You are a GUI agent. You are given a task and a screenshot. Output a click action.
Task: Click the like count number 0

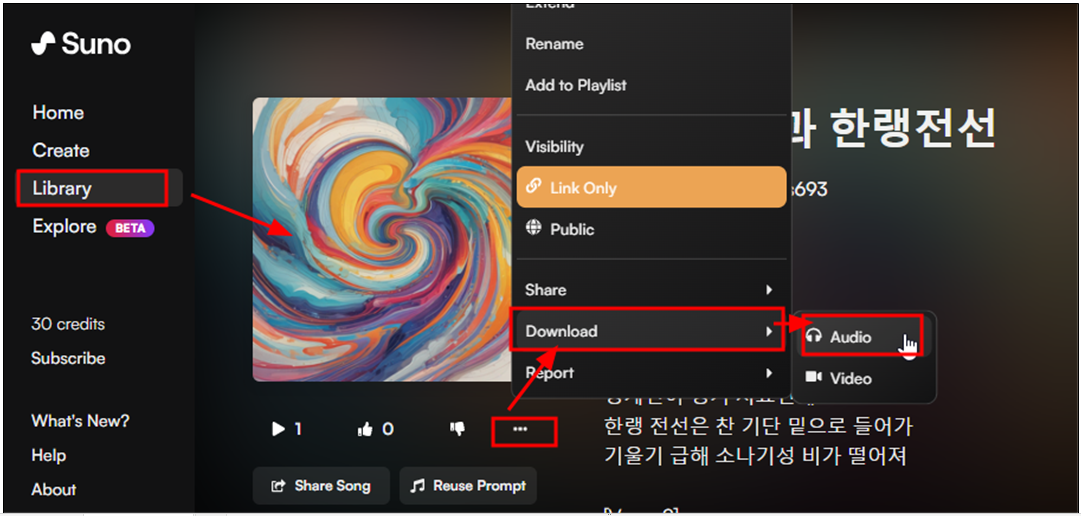pos(388,430)
